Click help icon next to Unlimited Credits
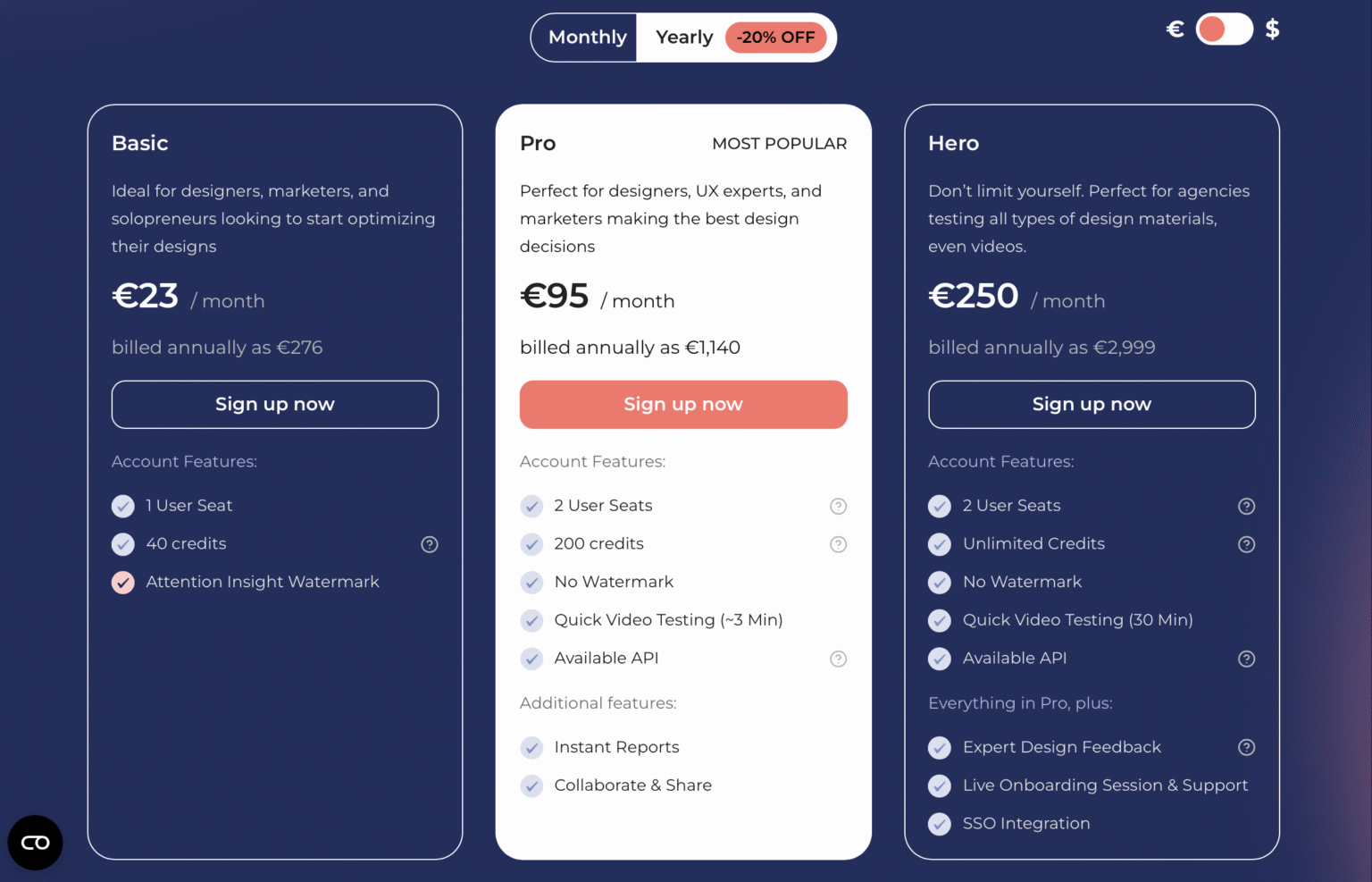The width and height of the screenshot is (1372, 882). click(1247, 544)
